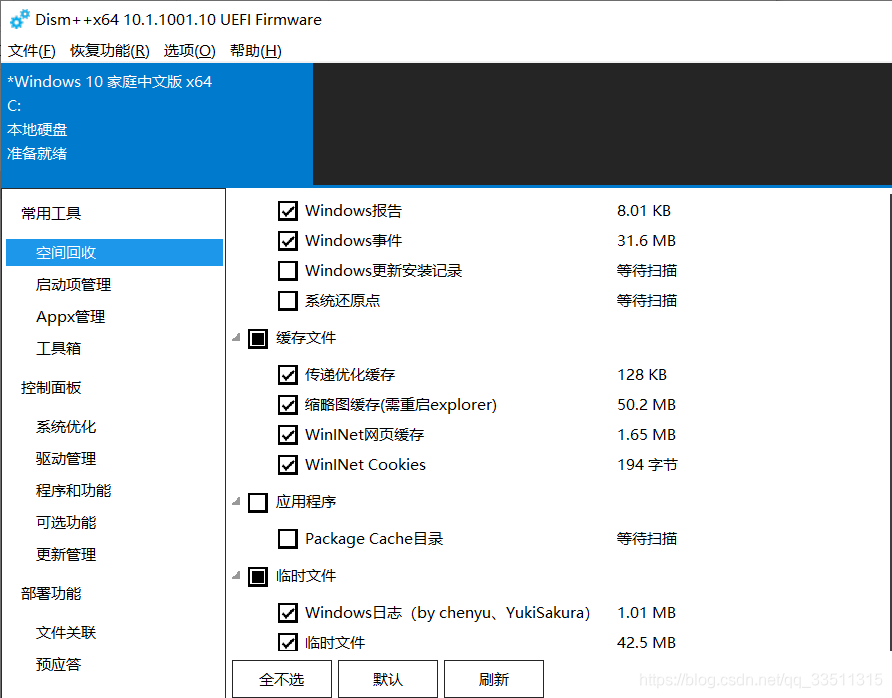Open 系统优化 in the sidebar
The image size is (892, 698).
66,427
